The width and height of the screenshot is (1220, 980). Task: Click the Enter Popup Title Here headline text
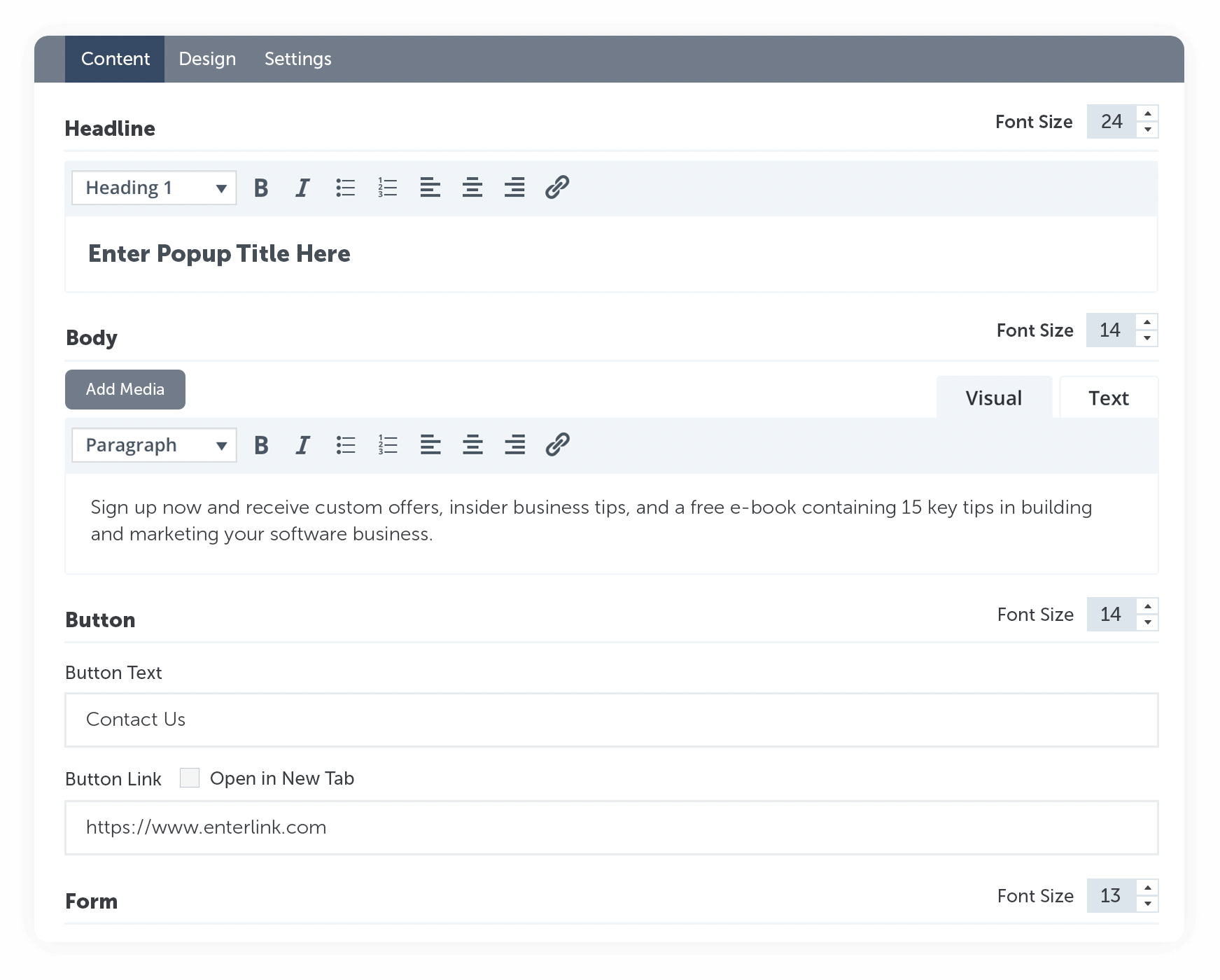219,253
